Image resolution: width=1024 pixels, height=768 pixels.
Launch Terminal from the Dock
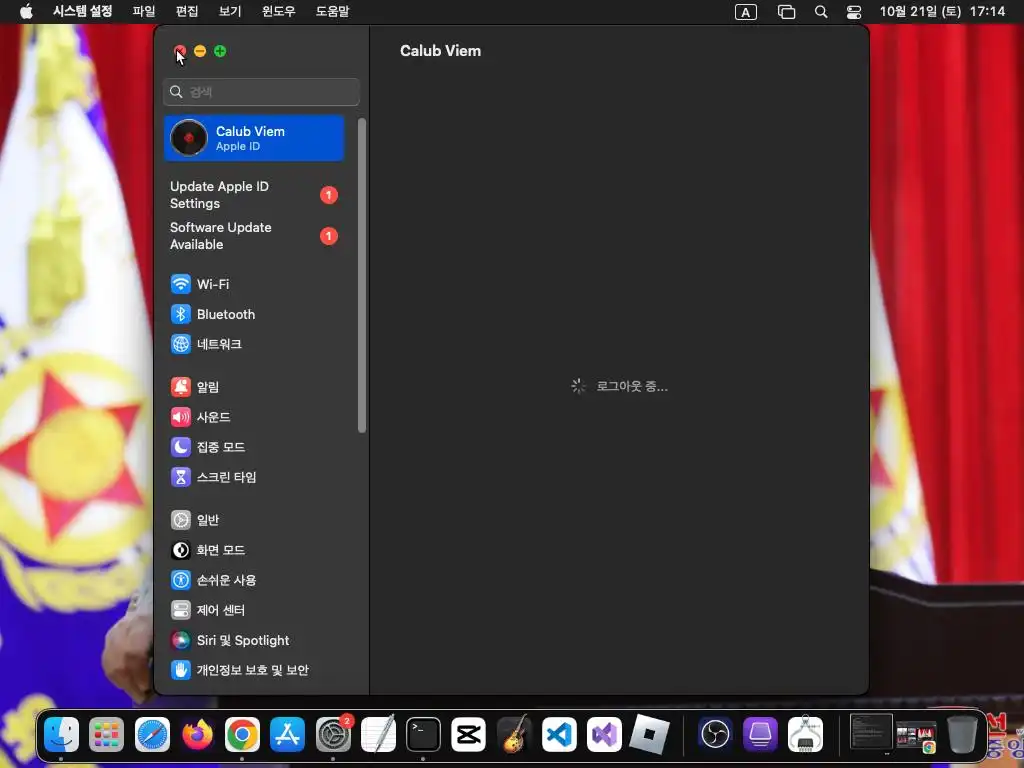pyautogui.click(x=423, y=734)
